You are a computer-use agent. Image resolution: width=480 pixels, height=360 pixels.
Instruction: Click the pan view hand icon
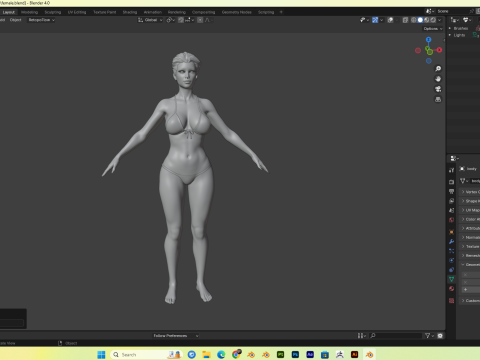(438, 79)
